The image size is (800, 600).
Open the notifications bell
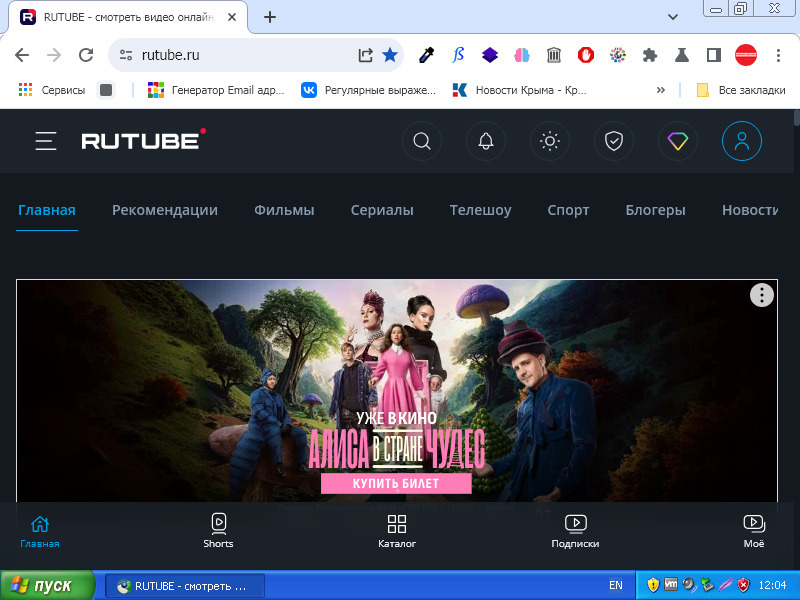pos(486,141)
